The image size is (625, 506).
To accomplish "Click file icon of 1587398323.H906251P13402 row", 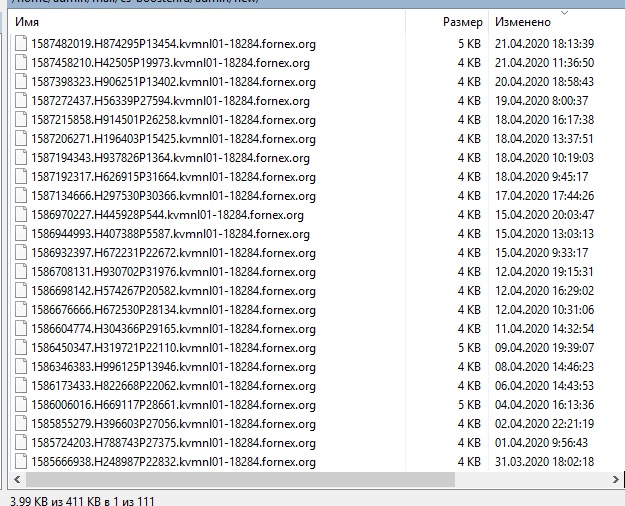I will (x=21, y=82).
